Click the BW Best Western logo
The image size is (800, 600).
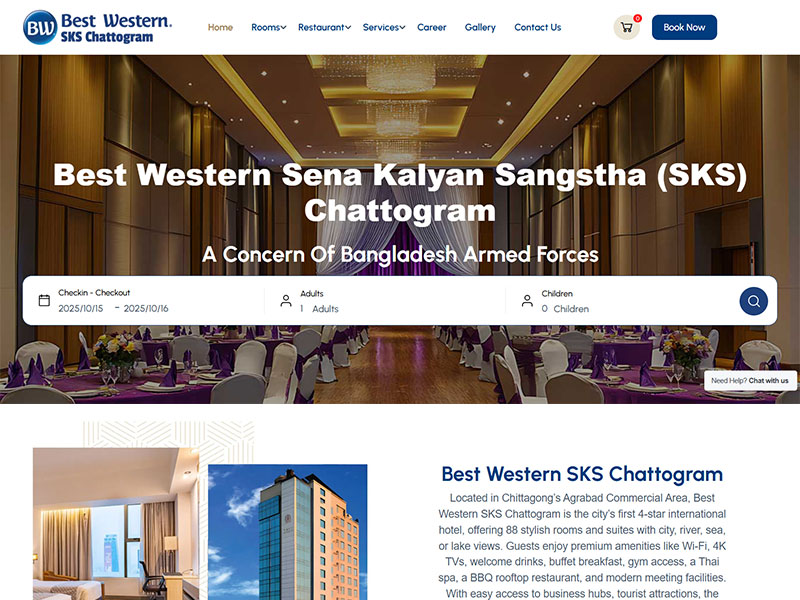[x=97, y=28]
